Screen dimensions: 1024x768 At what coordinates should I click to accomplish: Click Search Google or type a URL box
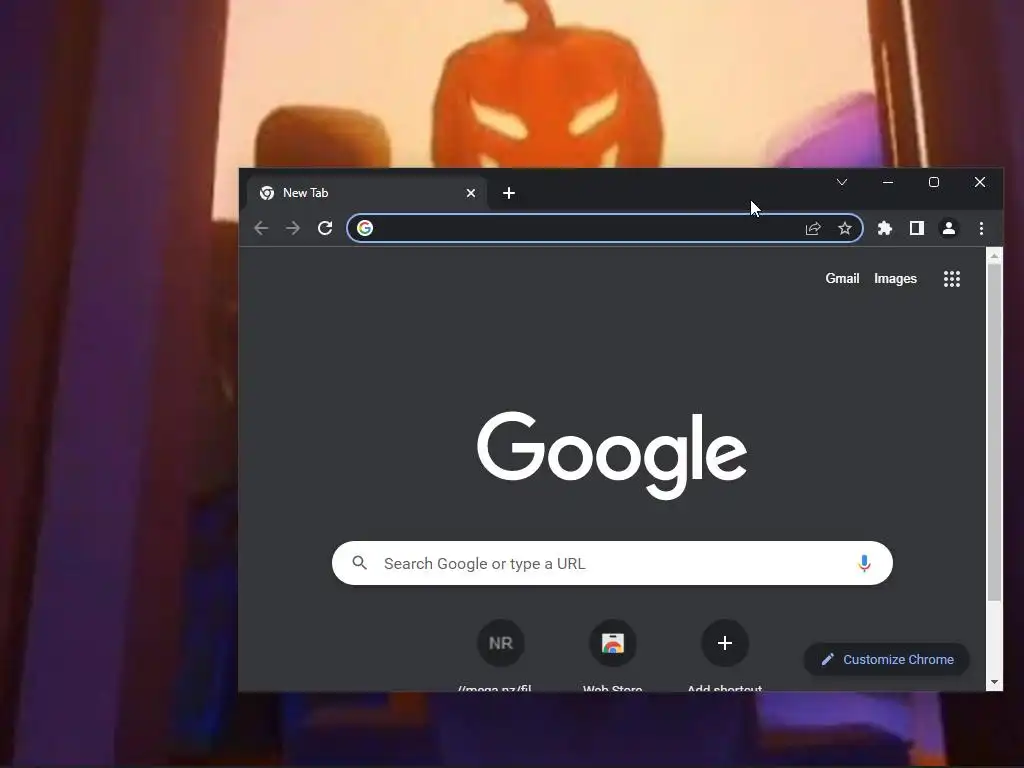pos(613,563)
